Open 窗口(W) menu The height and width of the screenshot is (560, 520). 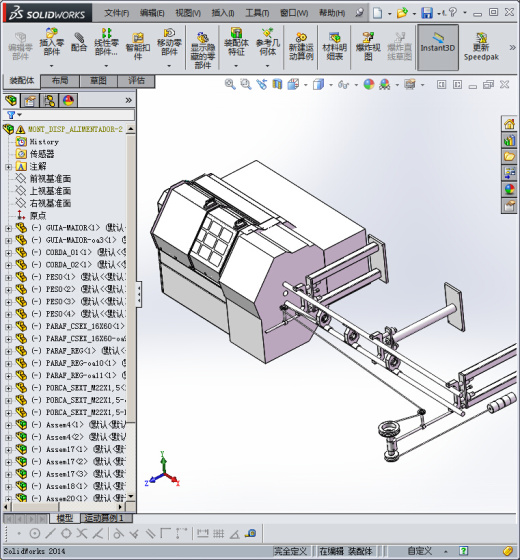pos(294,13)
